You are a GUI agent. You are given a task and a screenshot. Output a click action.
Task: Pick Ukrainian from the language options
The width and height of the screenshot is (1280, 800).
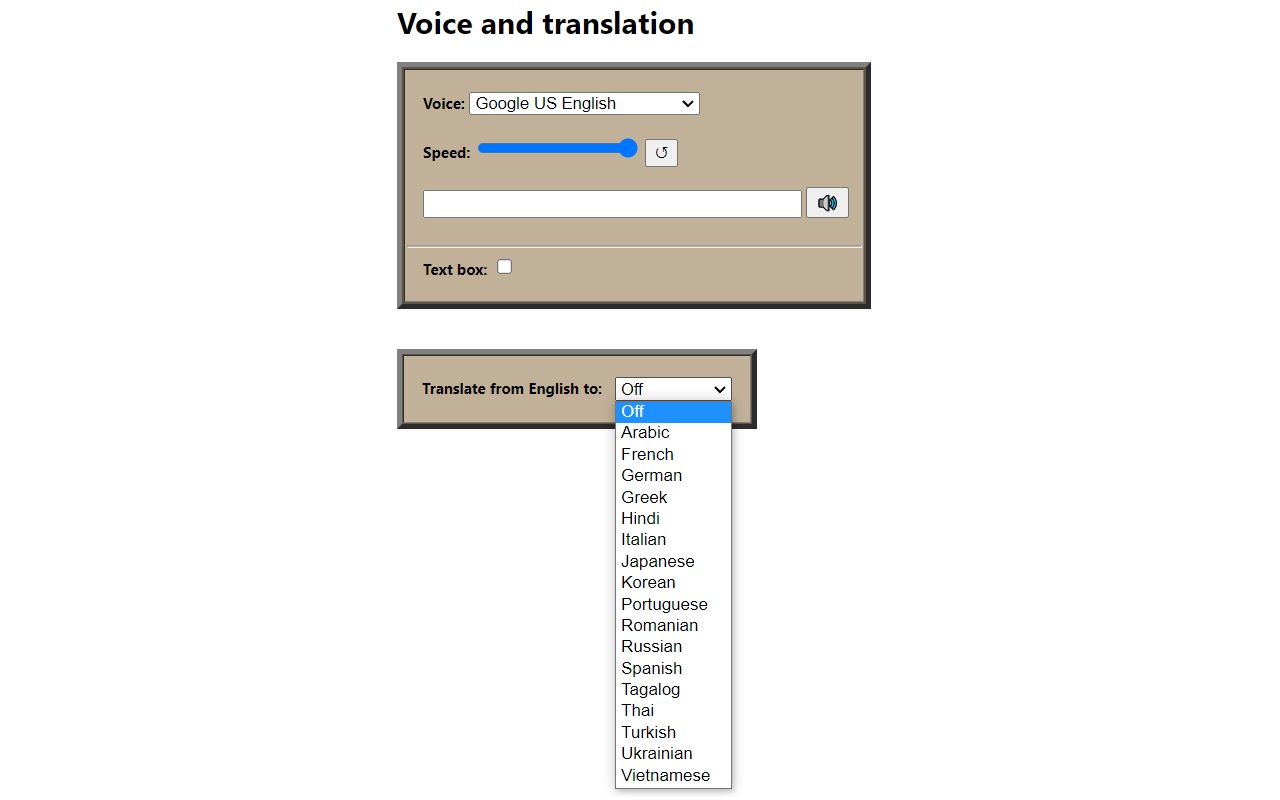point(656,754)
